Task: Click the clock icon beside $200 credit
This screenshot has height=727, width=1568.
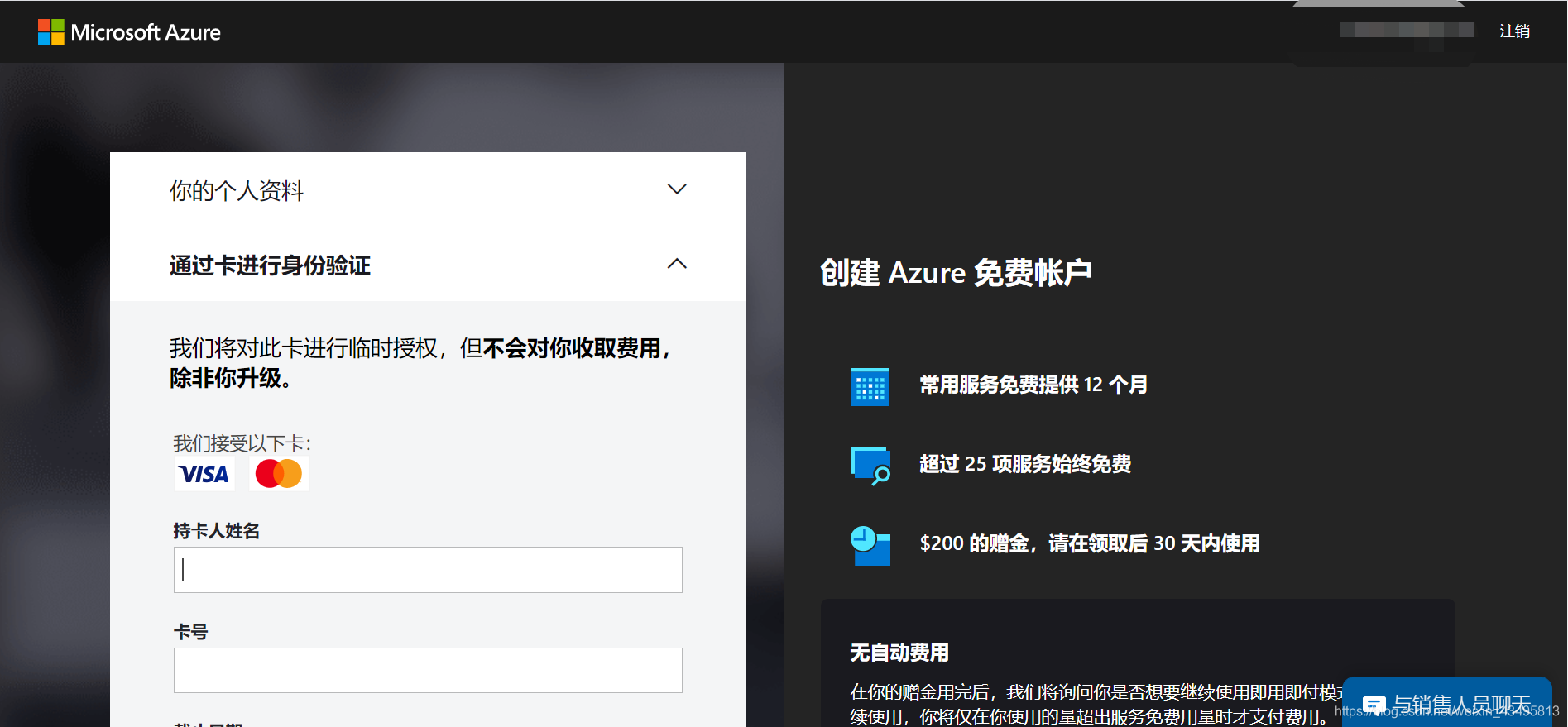Action: click(x=870, y=545)
